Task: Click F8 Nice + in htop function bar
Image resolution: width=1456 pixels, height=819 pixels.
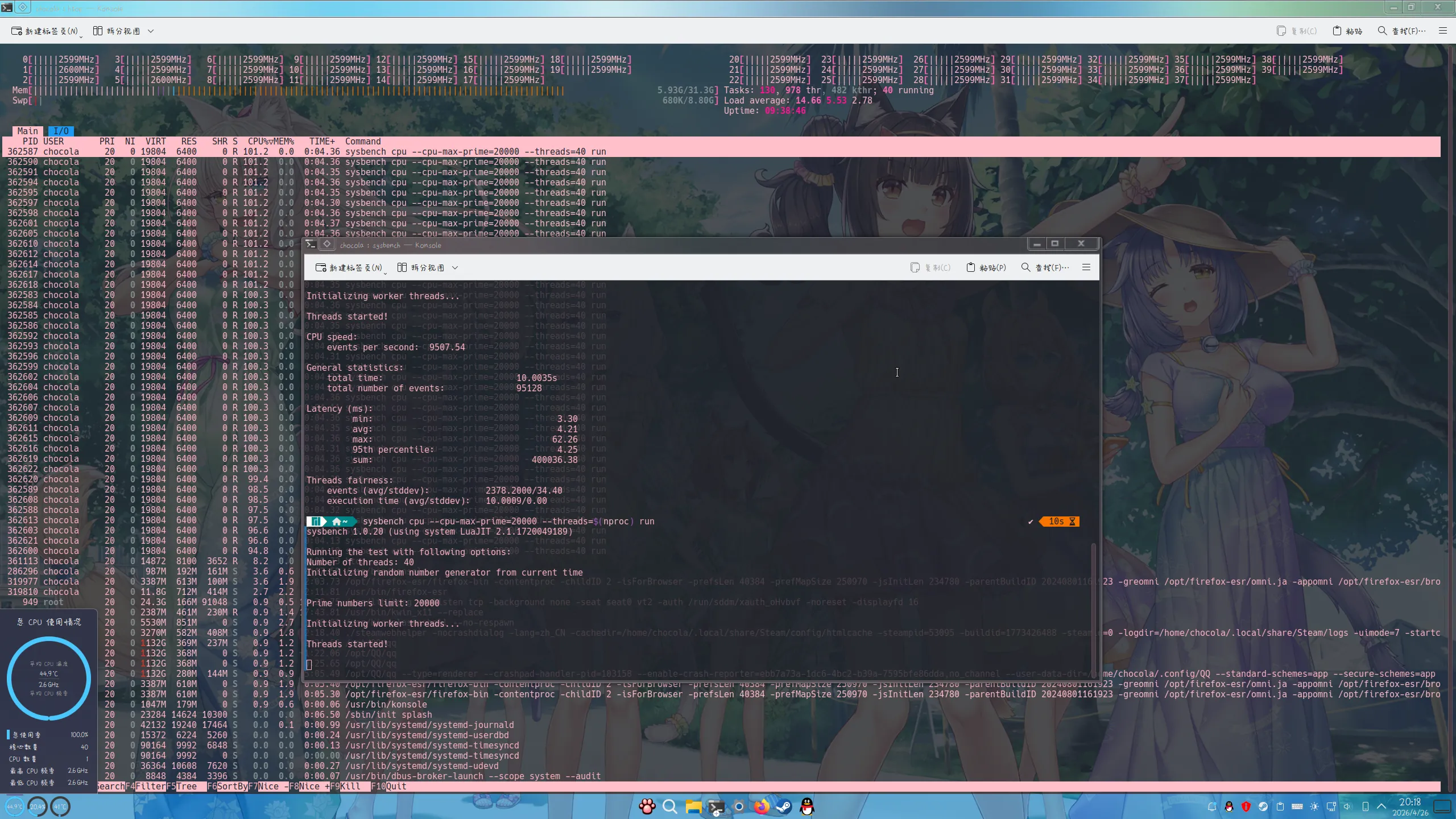Action: (309, 787)
